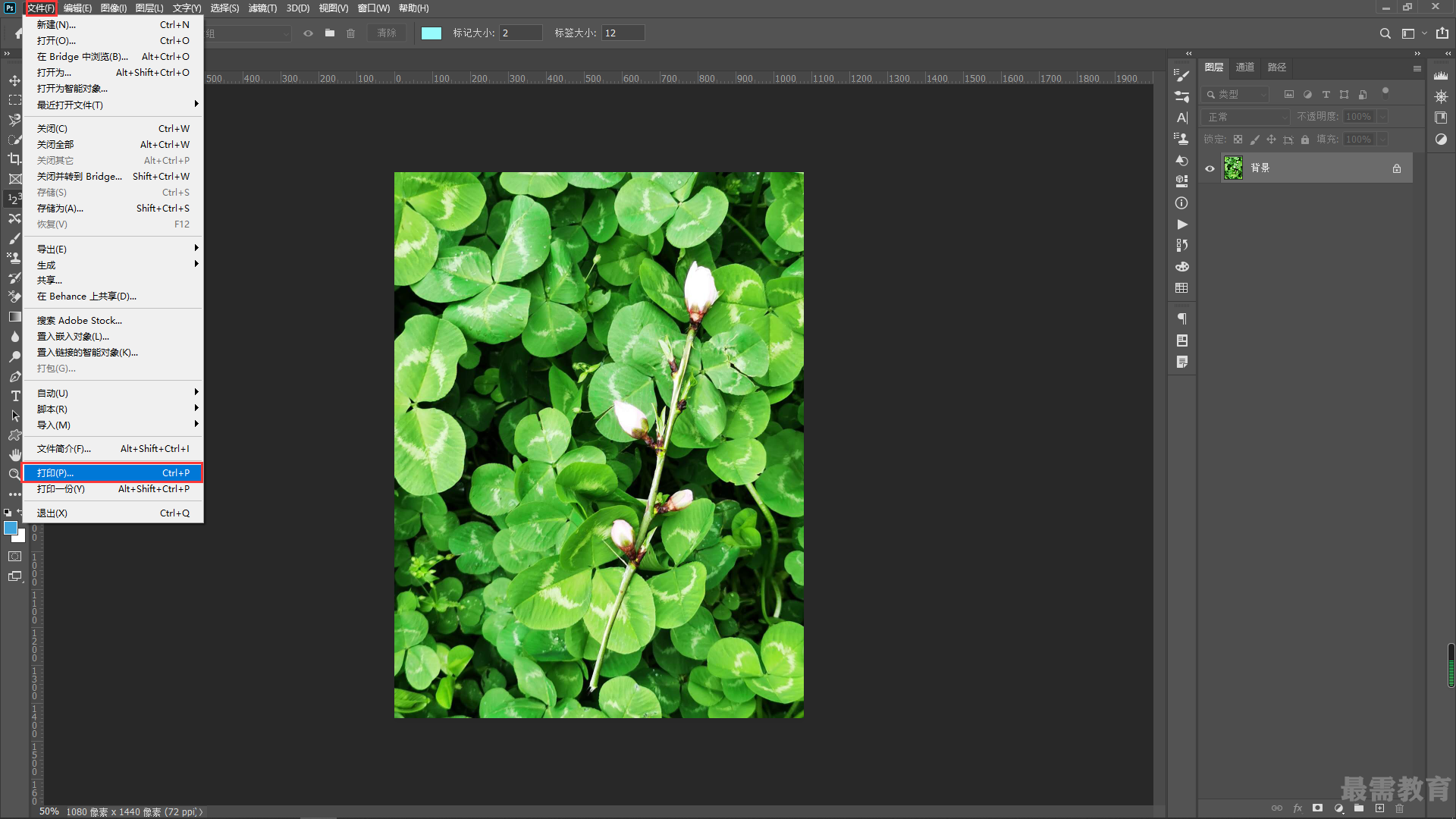Toggle filter for adjustment layers
The width and height of the screenshot is (1456, 819).
pyautogui.click(x=1307, y=95)
